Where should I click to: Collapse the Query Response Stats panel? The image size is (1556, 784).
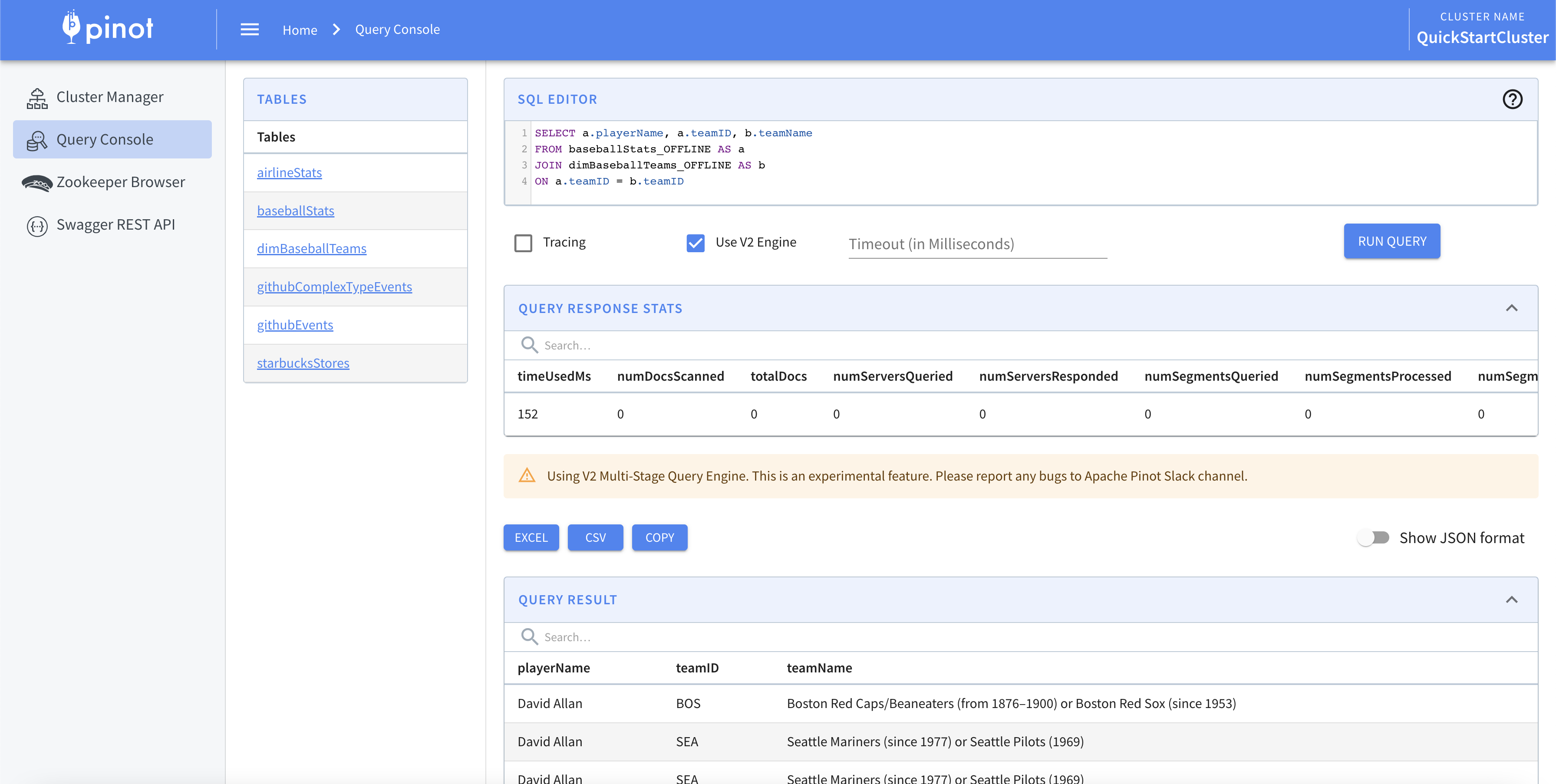click(1511, 308)
